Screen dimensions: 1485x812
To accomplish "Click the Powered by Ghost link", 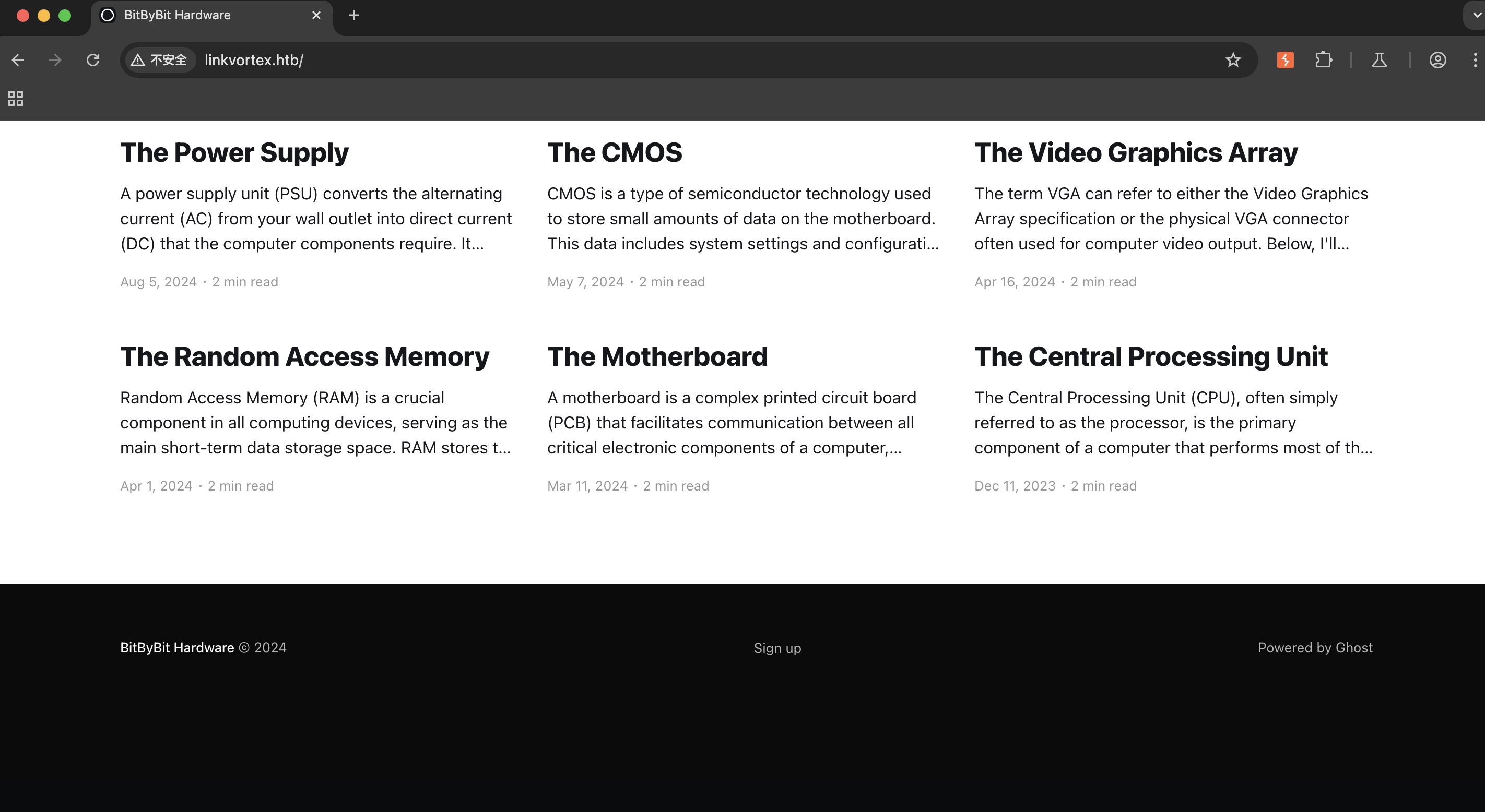I will coord(1314,648).
